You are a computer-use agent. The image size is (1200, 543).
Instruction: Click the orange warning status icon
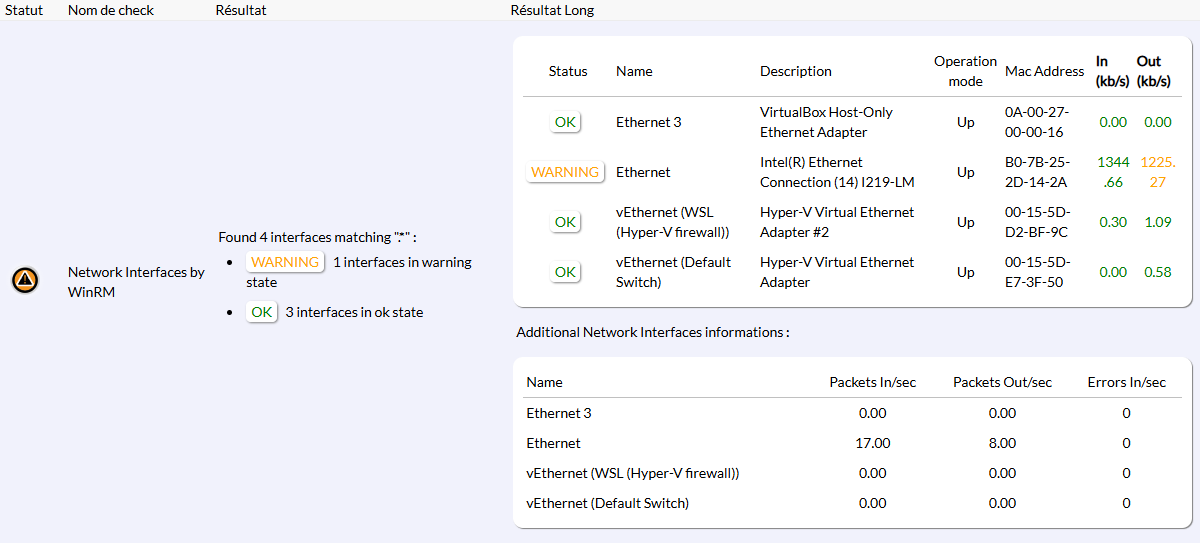pyautogui.click(x=25, y=281)
